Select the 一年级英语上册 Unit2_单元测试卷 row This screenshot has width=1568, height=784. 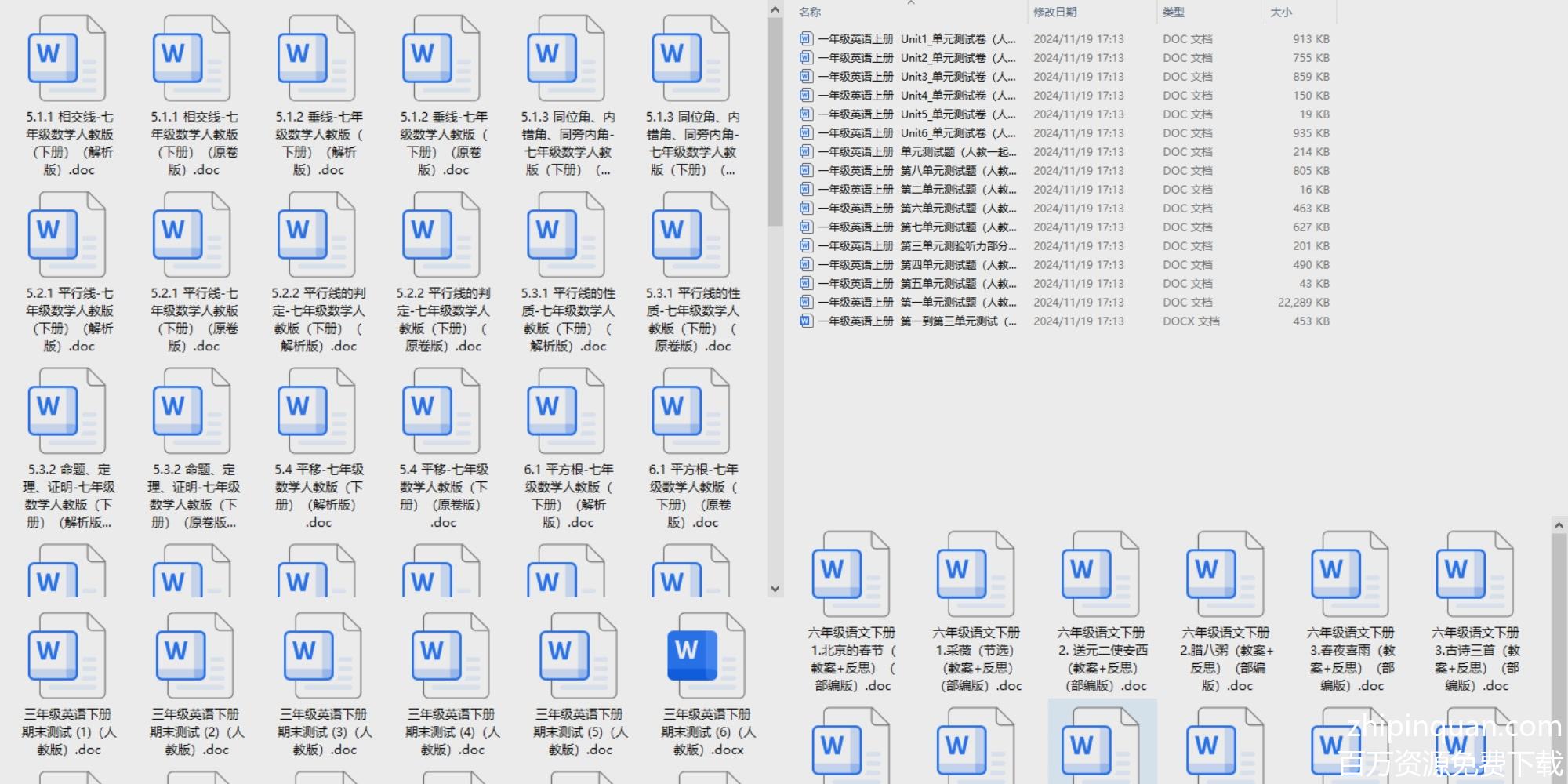(x=1065, y=58)
